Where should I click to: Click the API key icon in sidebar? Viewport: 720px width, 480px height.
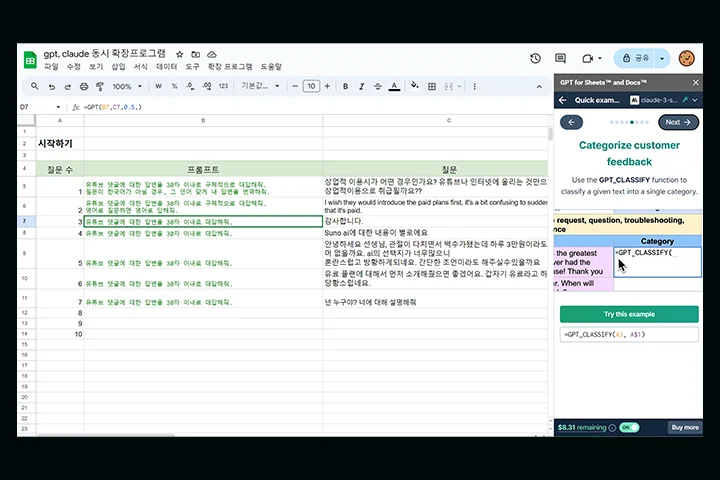(x=685, y=100)
